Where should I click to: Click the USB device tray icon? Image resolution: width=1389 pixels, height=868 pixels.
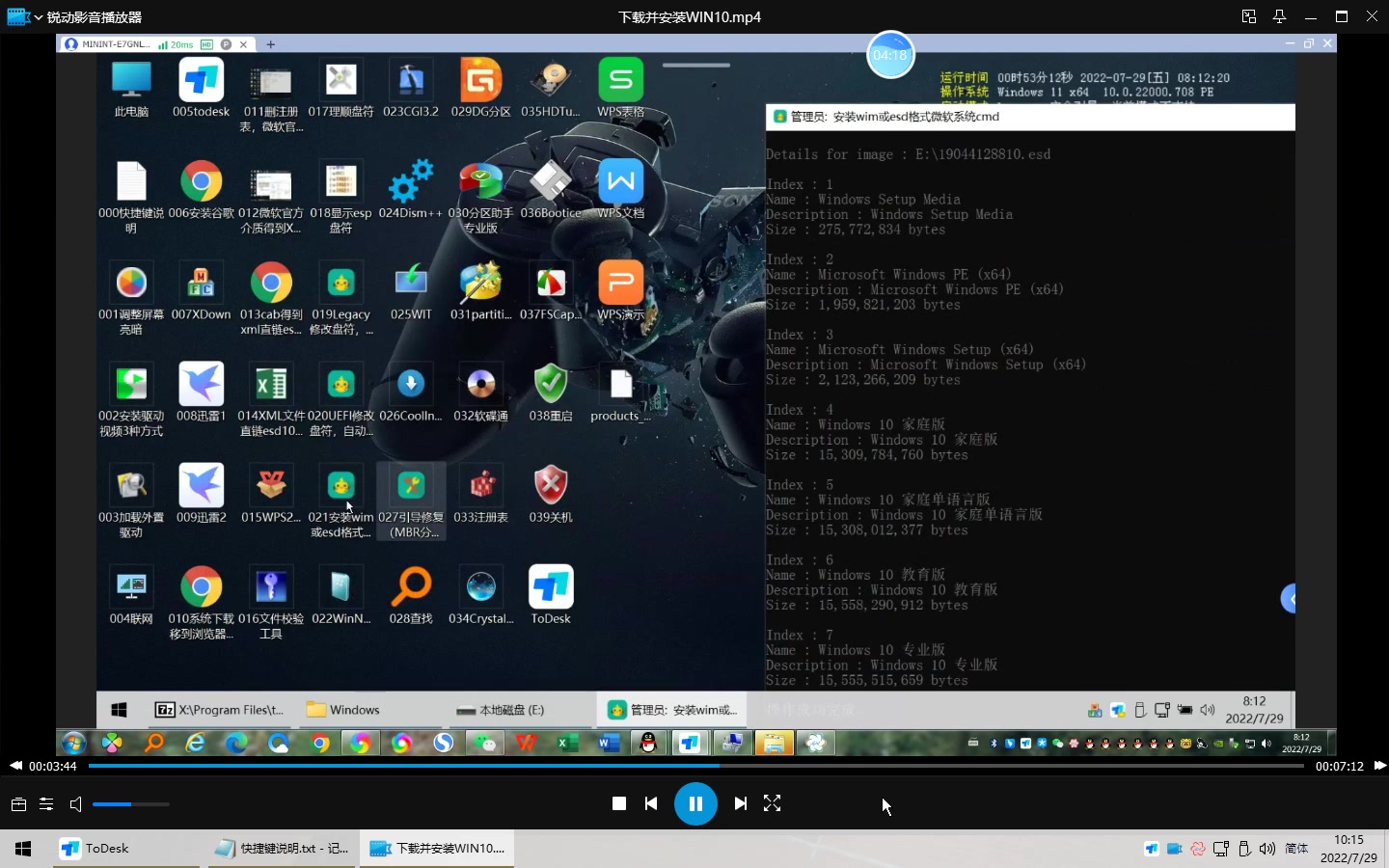pyautogui.click(x=1244, y=849)
